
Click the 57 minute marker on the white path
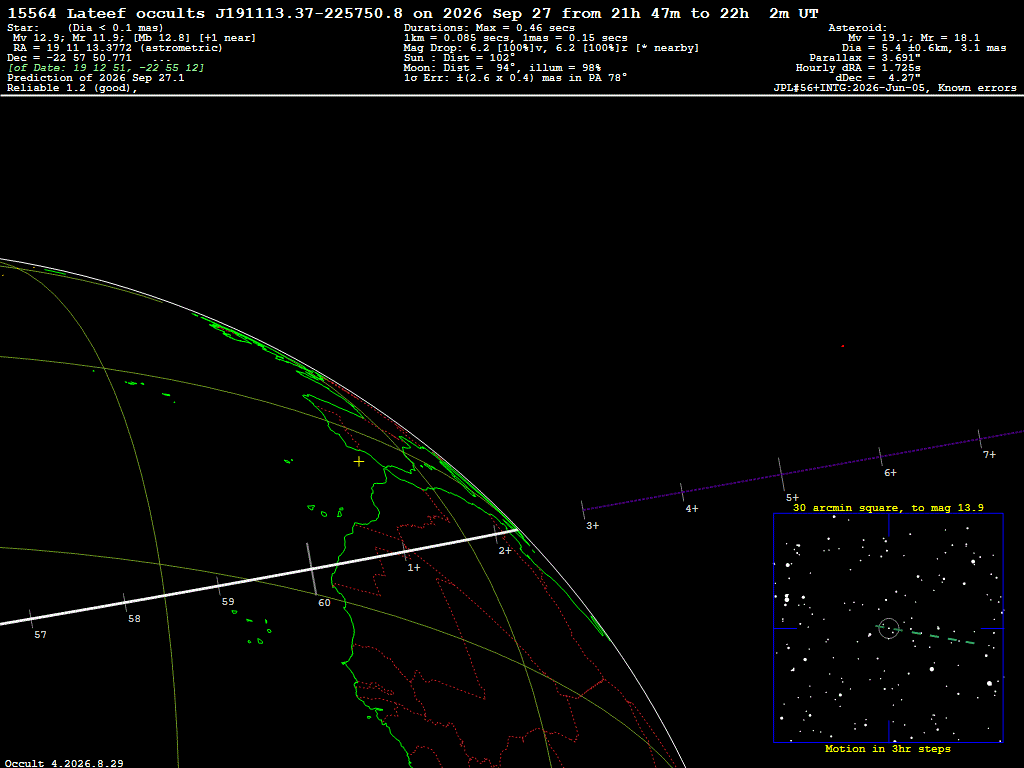(40, 634)
